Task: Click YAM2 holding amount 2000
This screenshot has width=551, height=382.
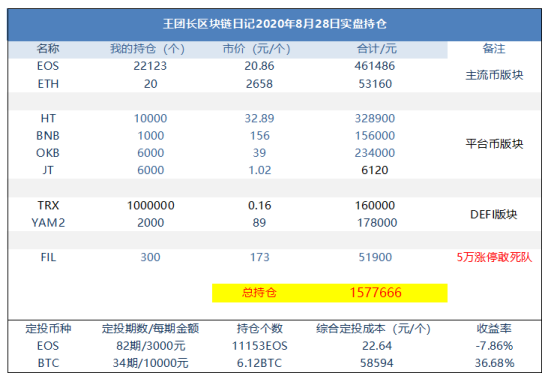Action: point(150,222)
